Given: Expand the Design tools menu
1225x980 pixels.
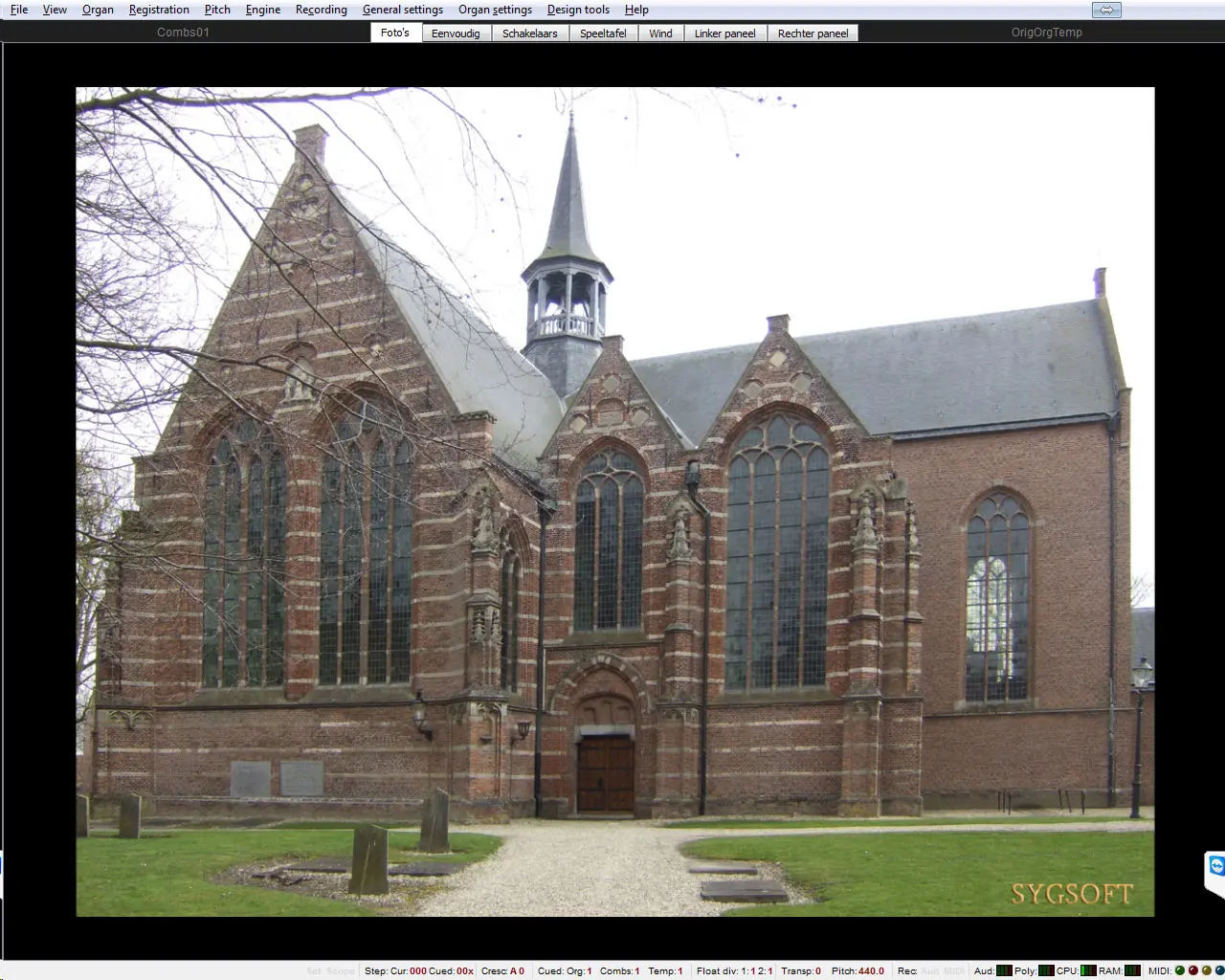Looking at the screenshot, I should pos(578,10).
